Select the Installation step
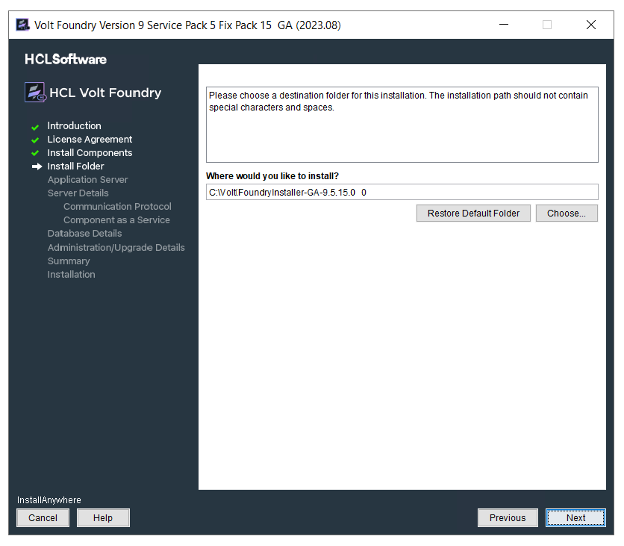This screenshot has height=546, width=624. (71, 275)
